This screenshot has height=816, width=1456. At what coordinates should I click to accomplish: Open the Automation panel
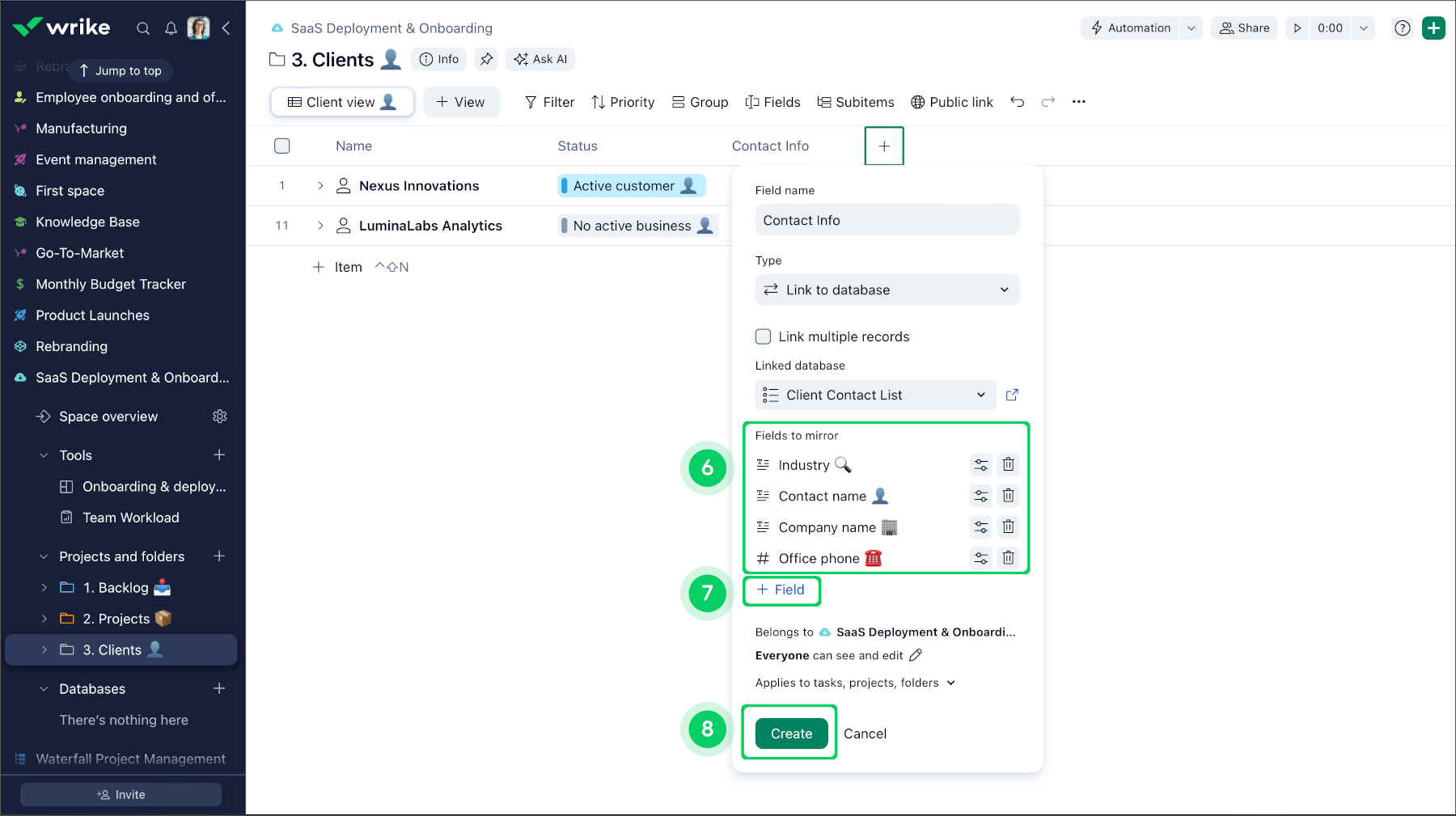tap(1132, 27)
